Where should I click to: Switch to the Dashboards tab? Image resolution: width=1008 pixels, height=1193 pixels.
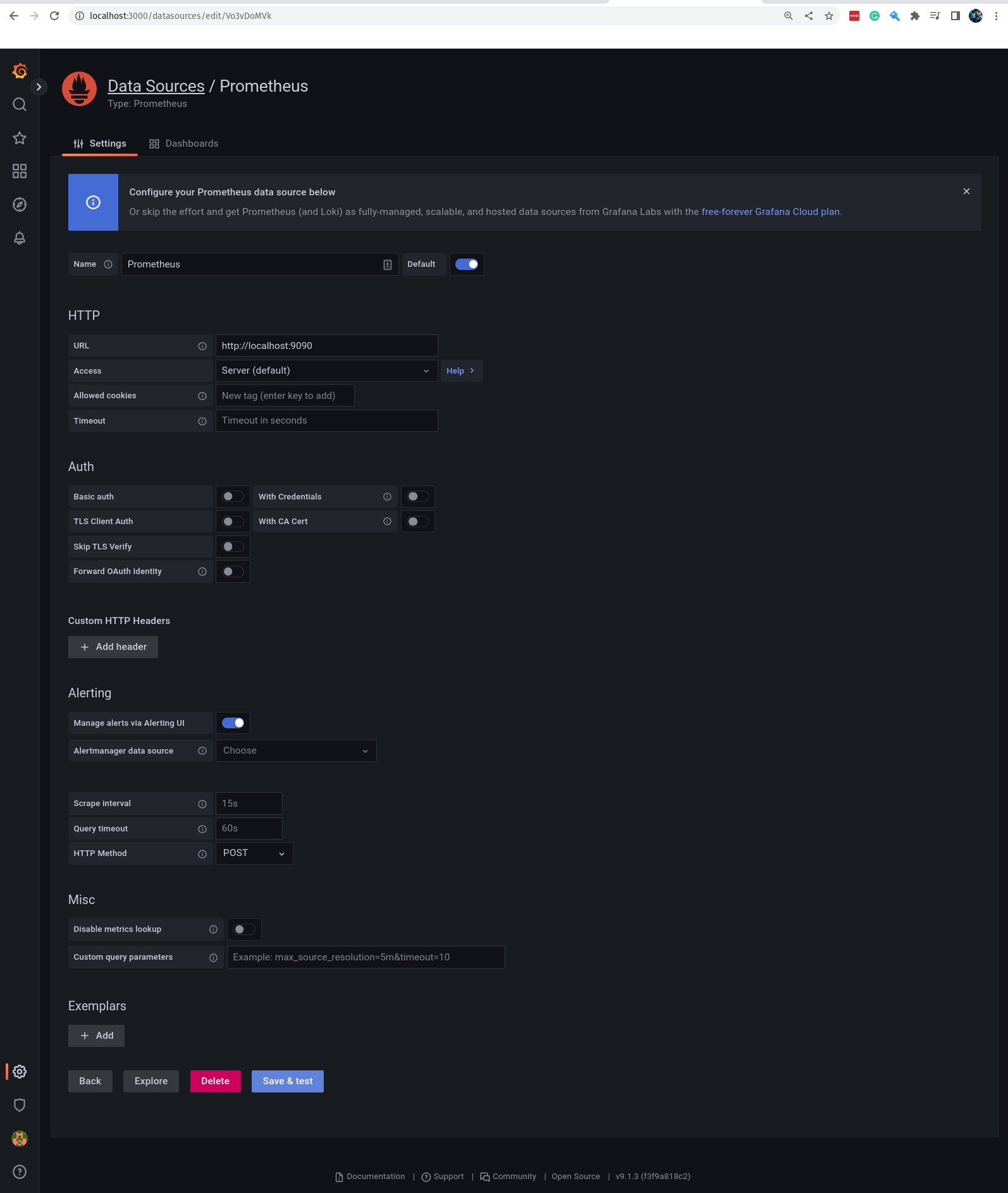point(183,144)
